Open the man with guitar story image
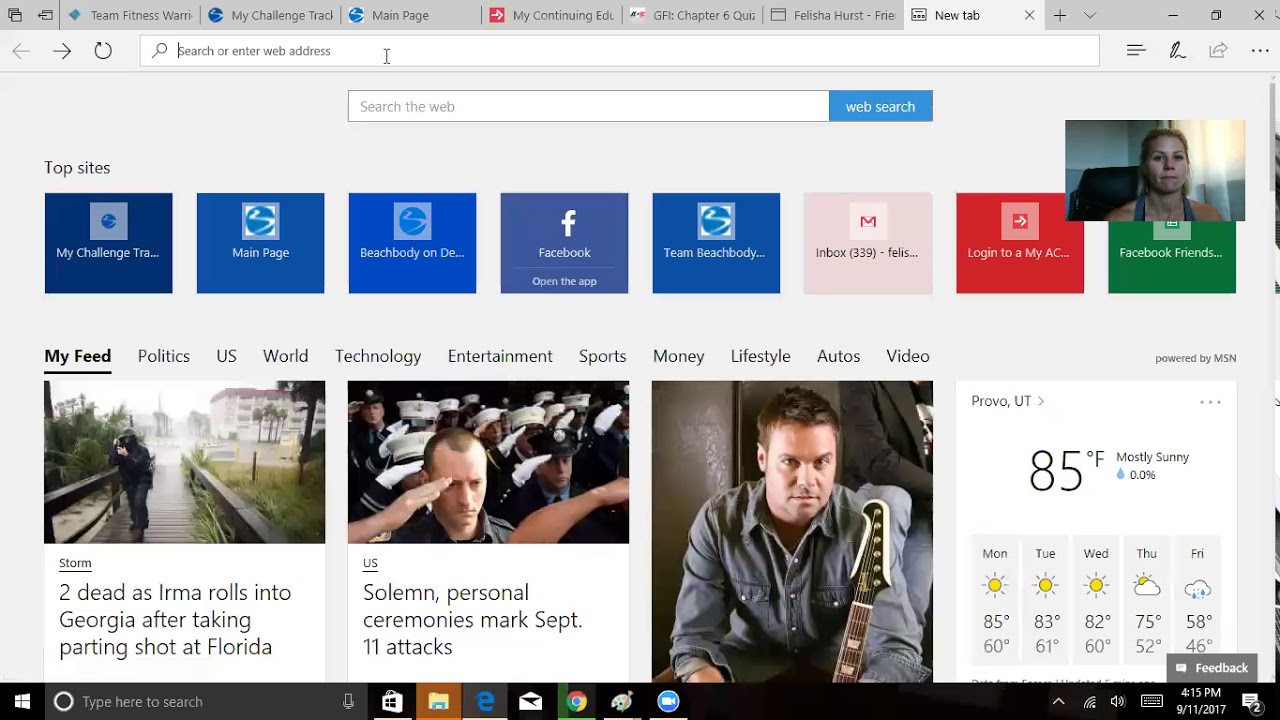1280x720 pixels. pos(792,531)
